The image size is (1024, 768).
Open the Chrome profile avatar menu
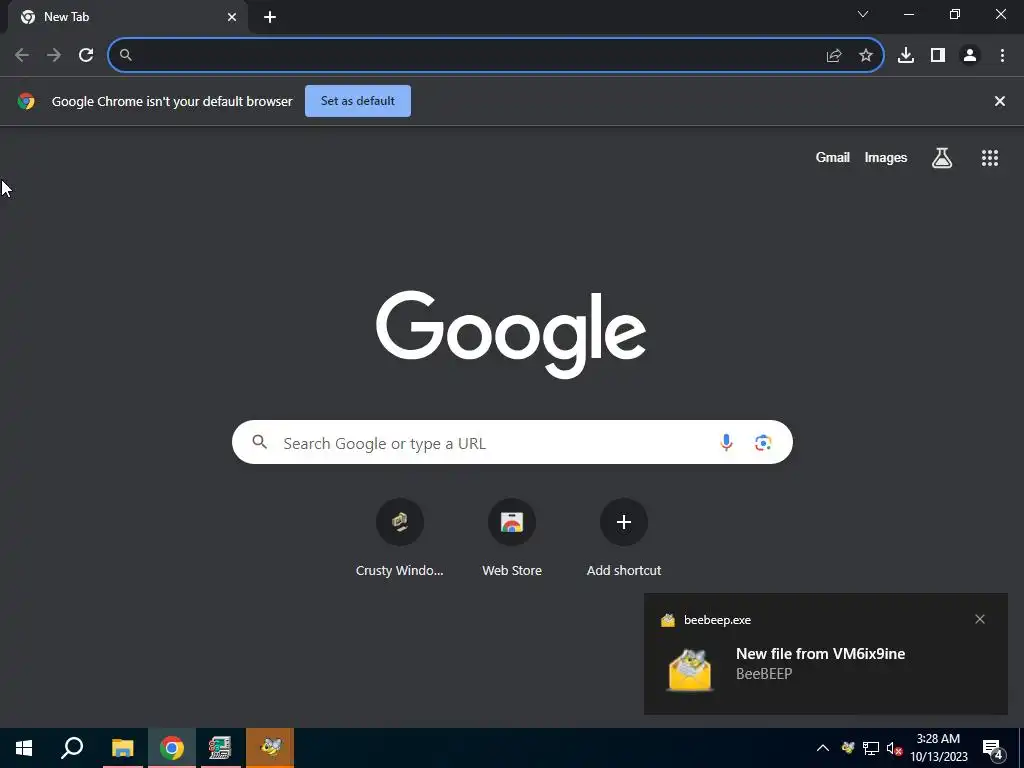pos(970,56)
